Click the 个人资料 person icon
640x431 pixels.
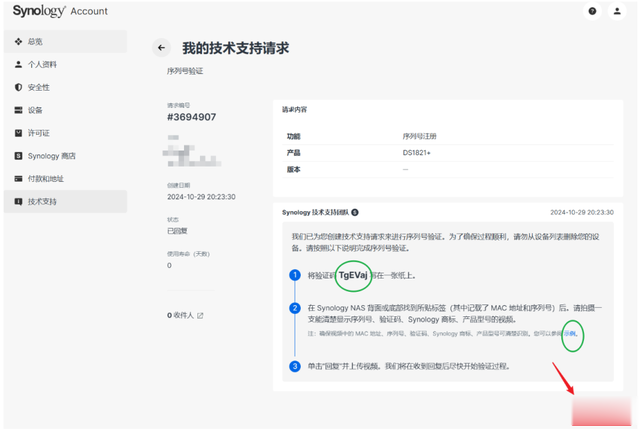(x=18, y=64)
